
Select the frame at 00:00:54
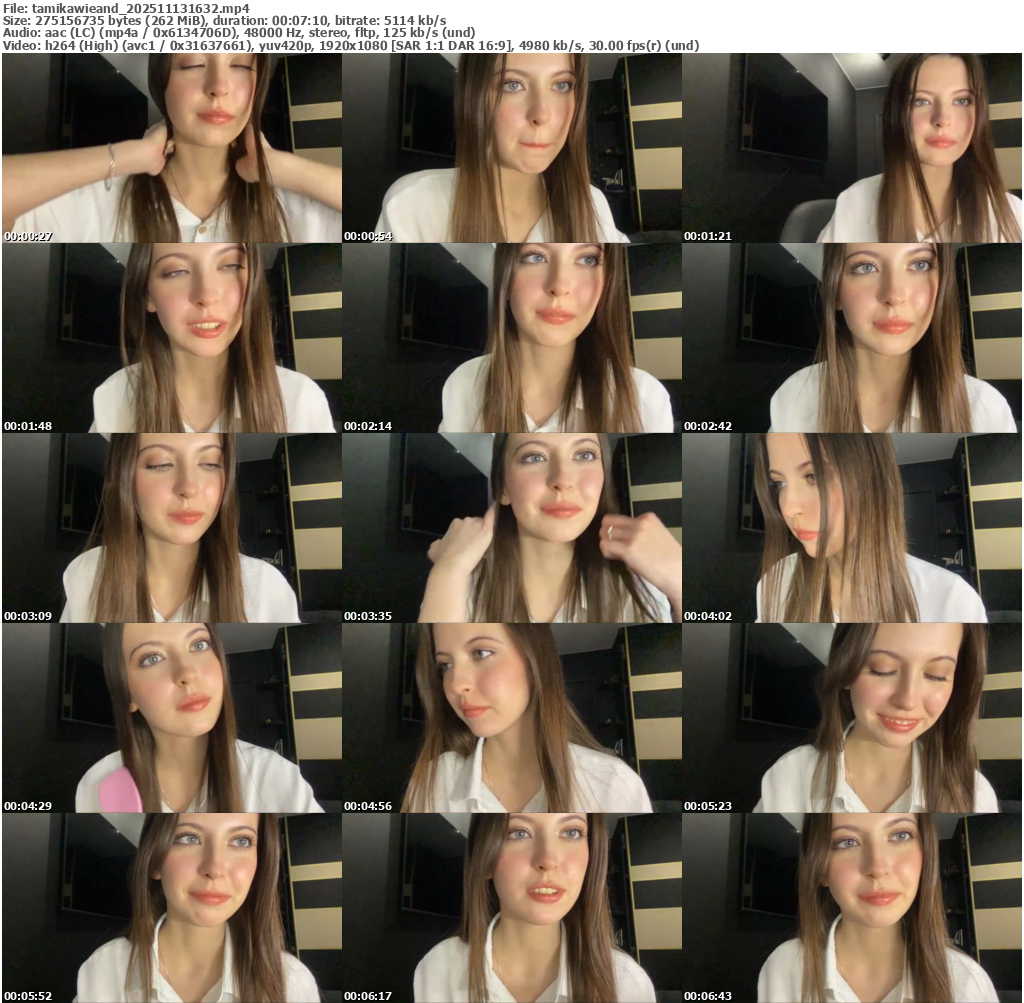(x=511, y=148)
